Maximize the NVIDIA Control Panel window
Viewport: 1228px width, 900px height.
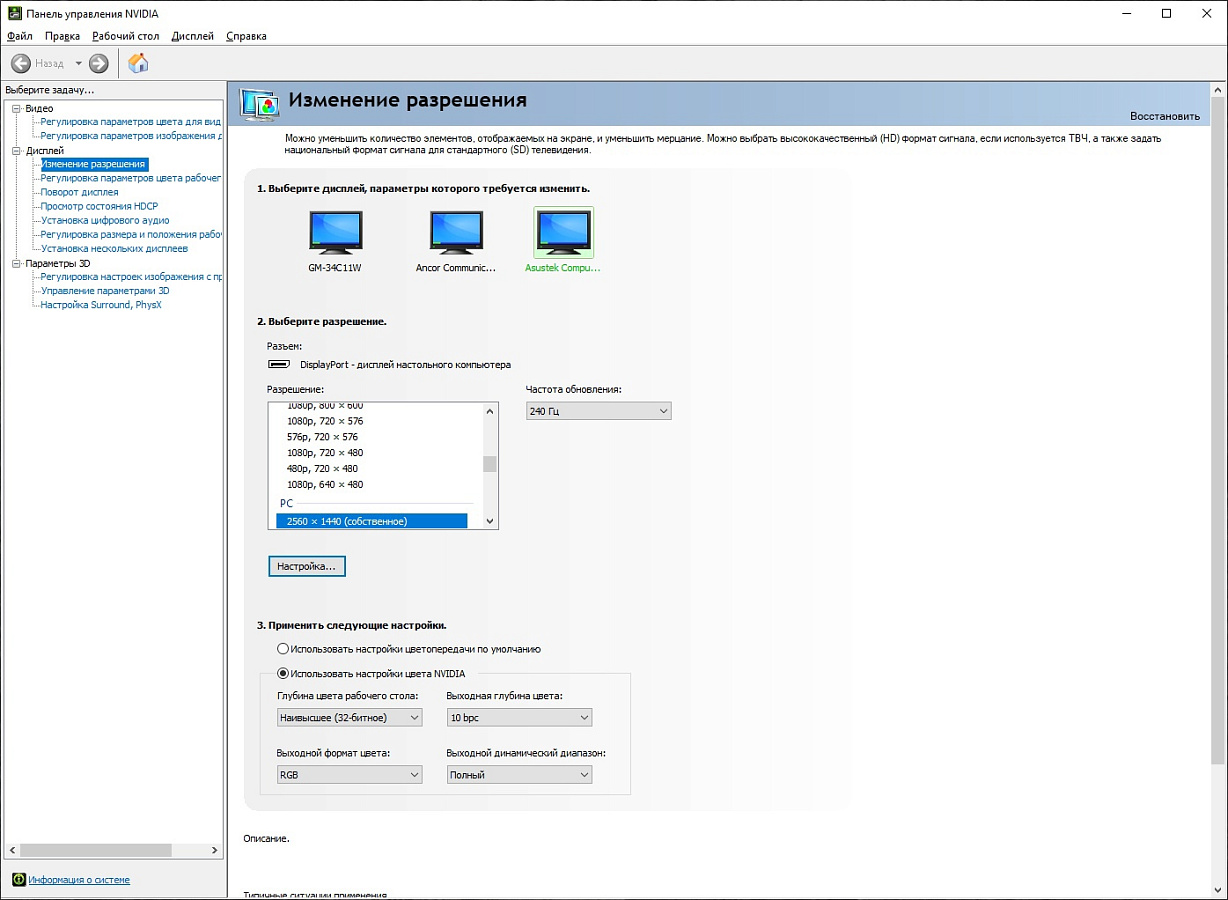point(1166,13)
